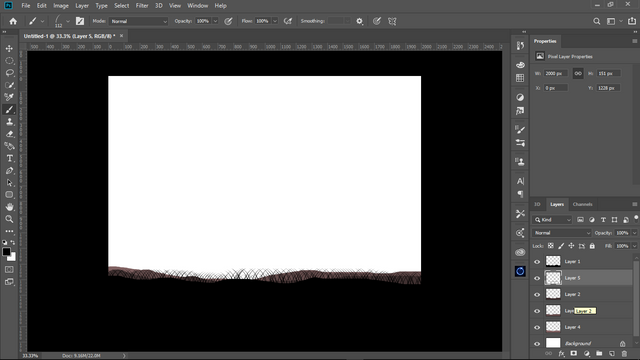The width and height of the screenshot is (640, 360).
Task: Close the Untitled-1 document tab
Action: pos(121,36)
